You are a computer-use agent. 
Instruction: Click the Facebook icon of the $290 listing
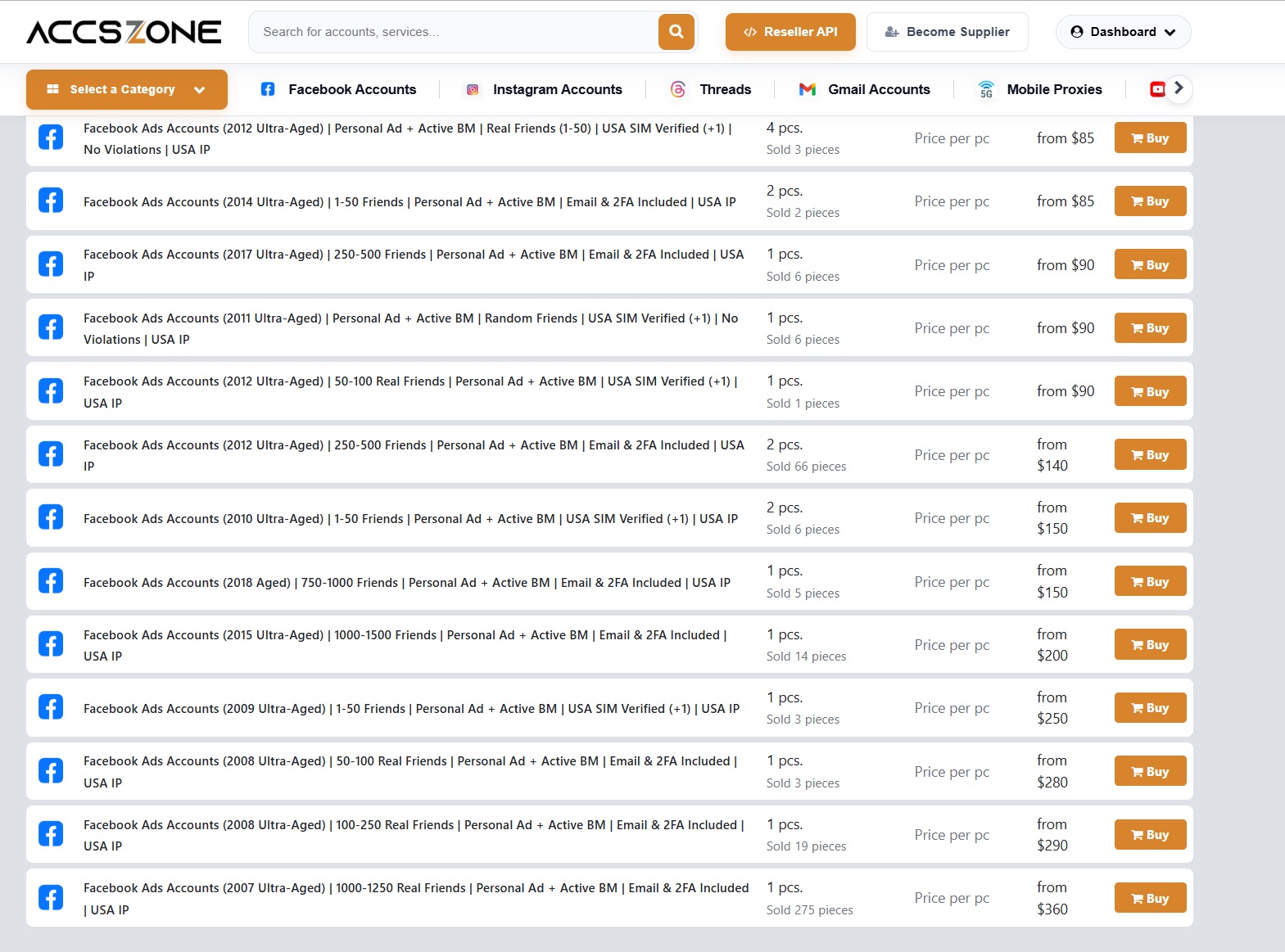(x=51, y=834)
